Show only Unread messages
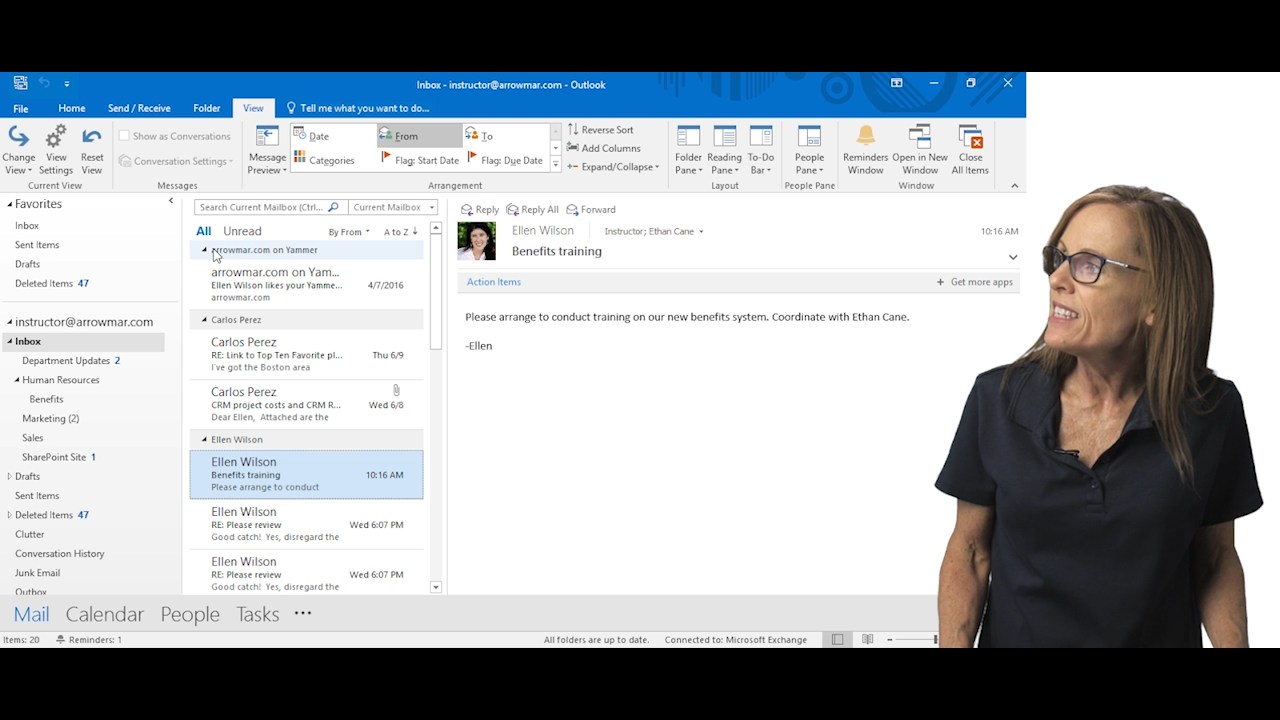 click(242, 231)
